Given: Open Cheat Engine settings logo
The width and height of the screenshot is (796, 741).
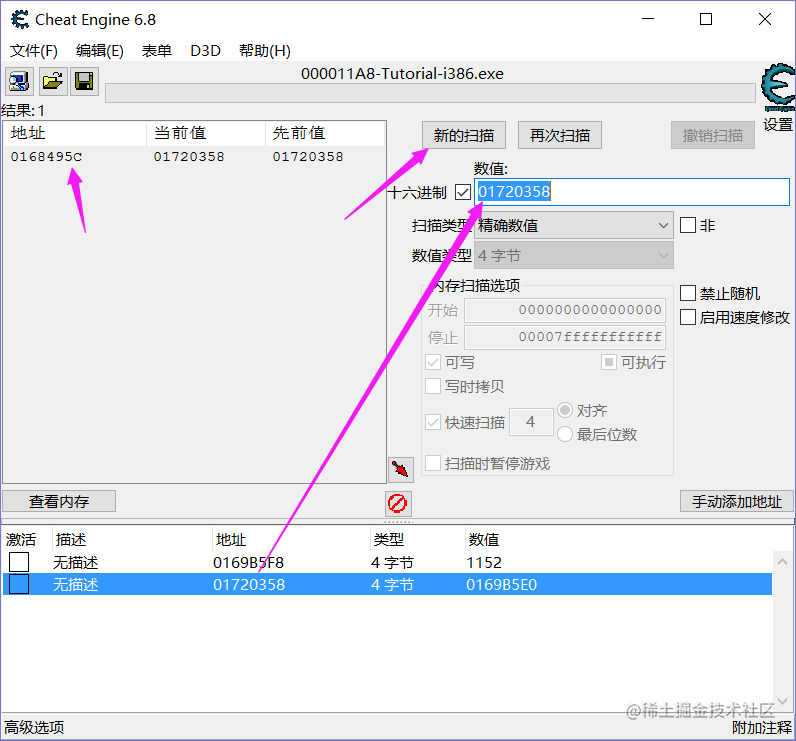Looking at the screenshot, I should coord(778,87).
